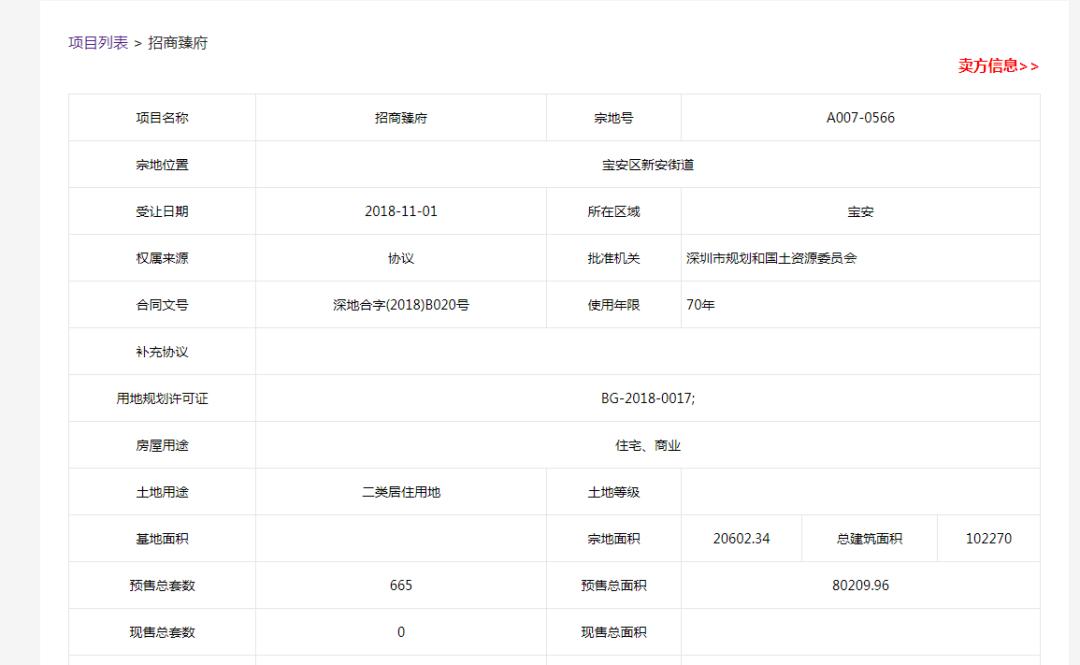Viewport: 1080px width, 665px height.
Task: Select total building area 102270
Action: coord(988,539)
